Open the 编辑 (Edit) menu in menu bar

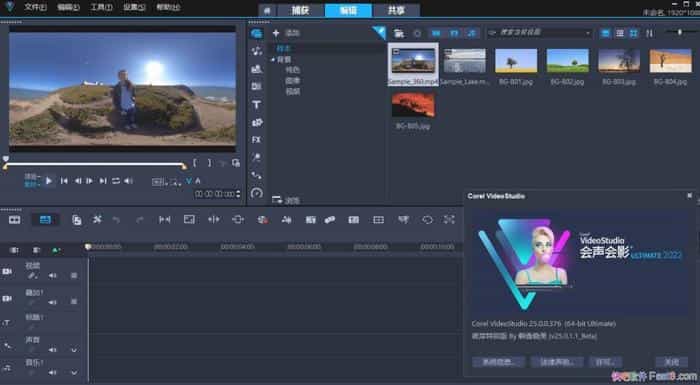[x=68, y=7]
